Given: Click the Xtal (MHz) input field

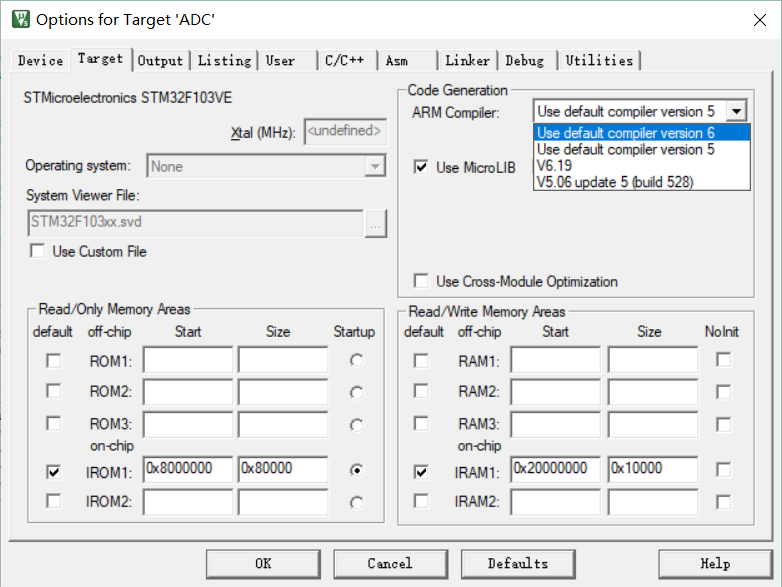Looking at the screenshot, I should click(x=345, y=132).
